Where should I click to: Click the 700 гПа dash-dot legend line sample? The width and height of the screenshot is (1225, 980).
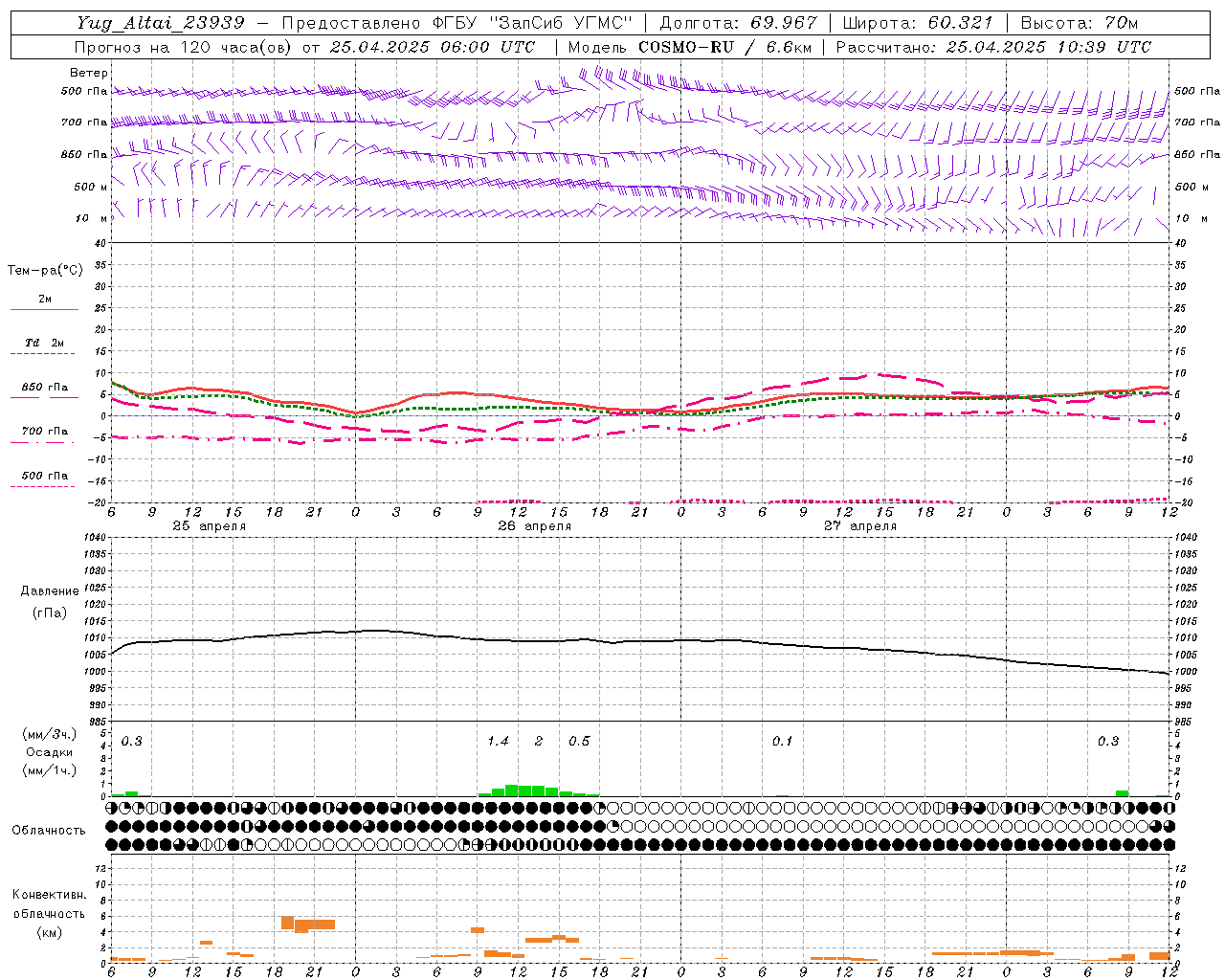click(44, 441)
